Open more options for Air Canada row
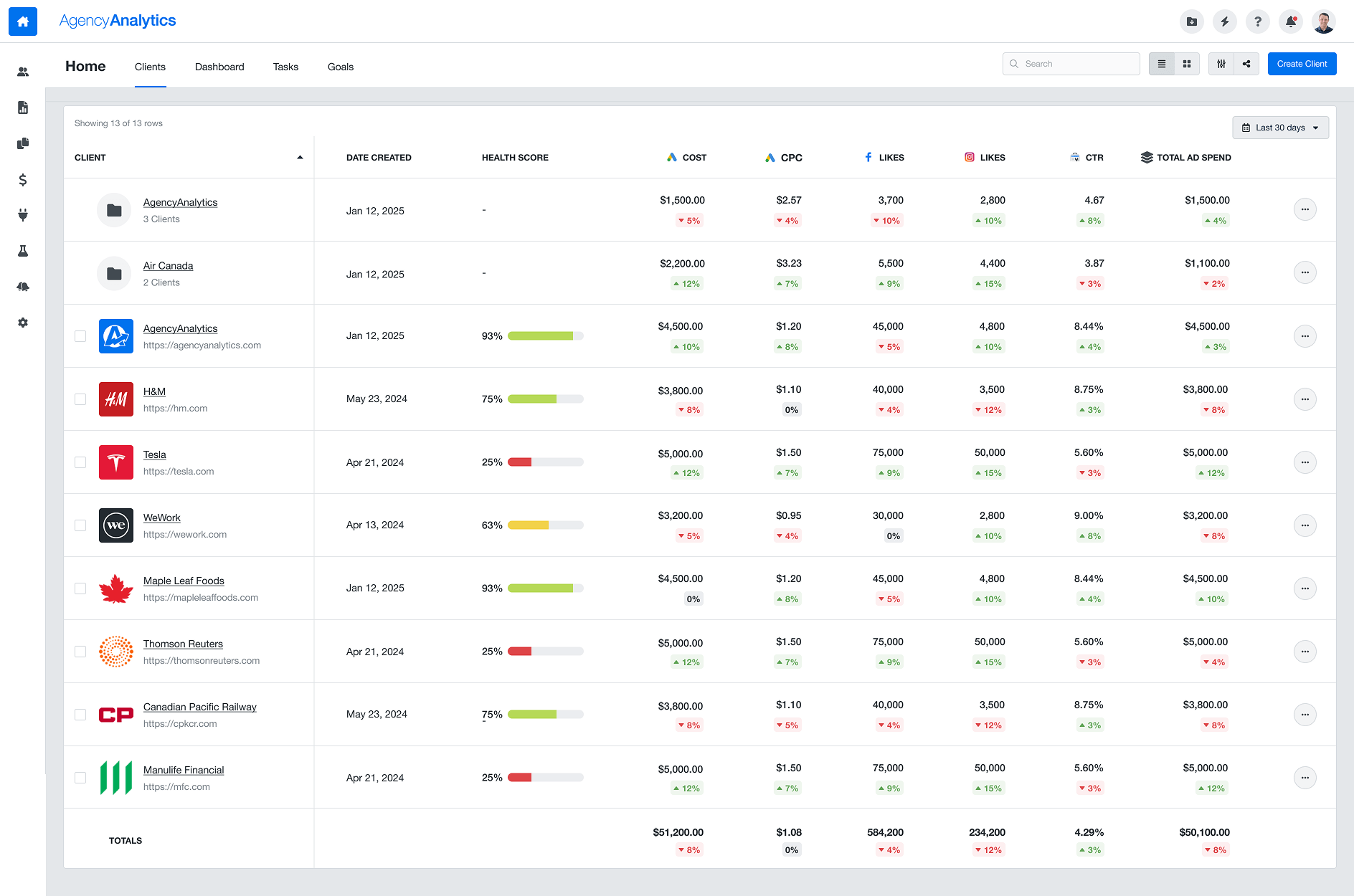 tap(1305, 272)
